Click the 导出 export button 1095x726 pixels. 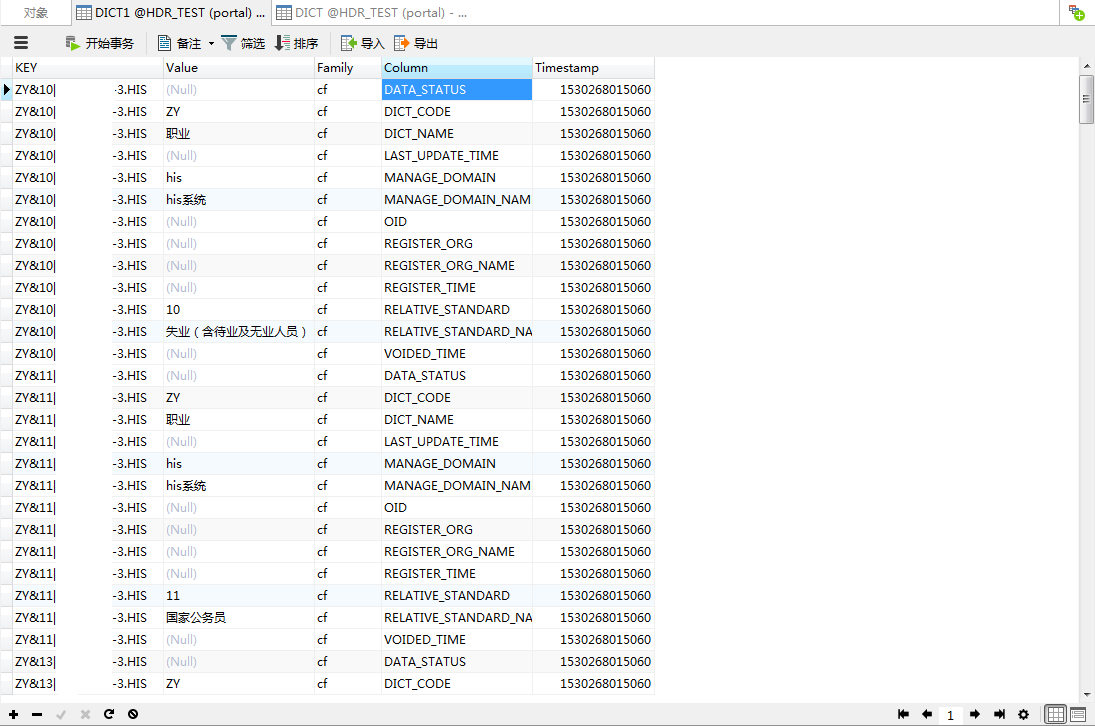click(416, 43)
